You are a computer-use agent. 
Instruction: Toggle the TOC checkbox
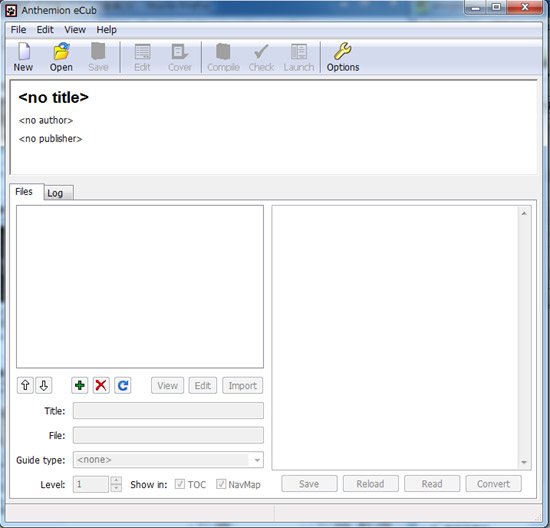[180, 484]
